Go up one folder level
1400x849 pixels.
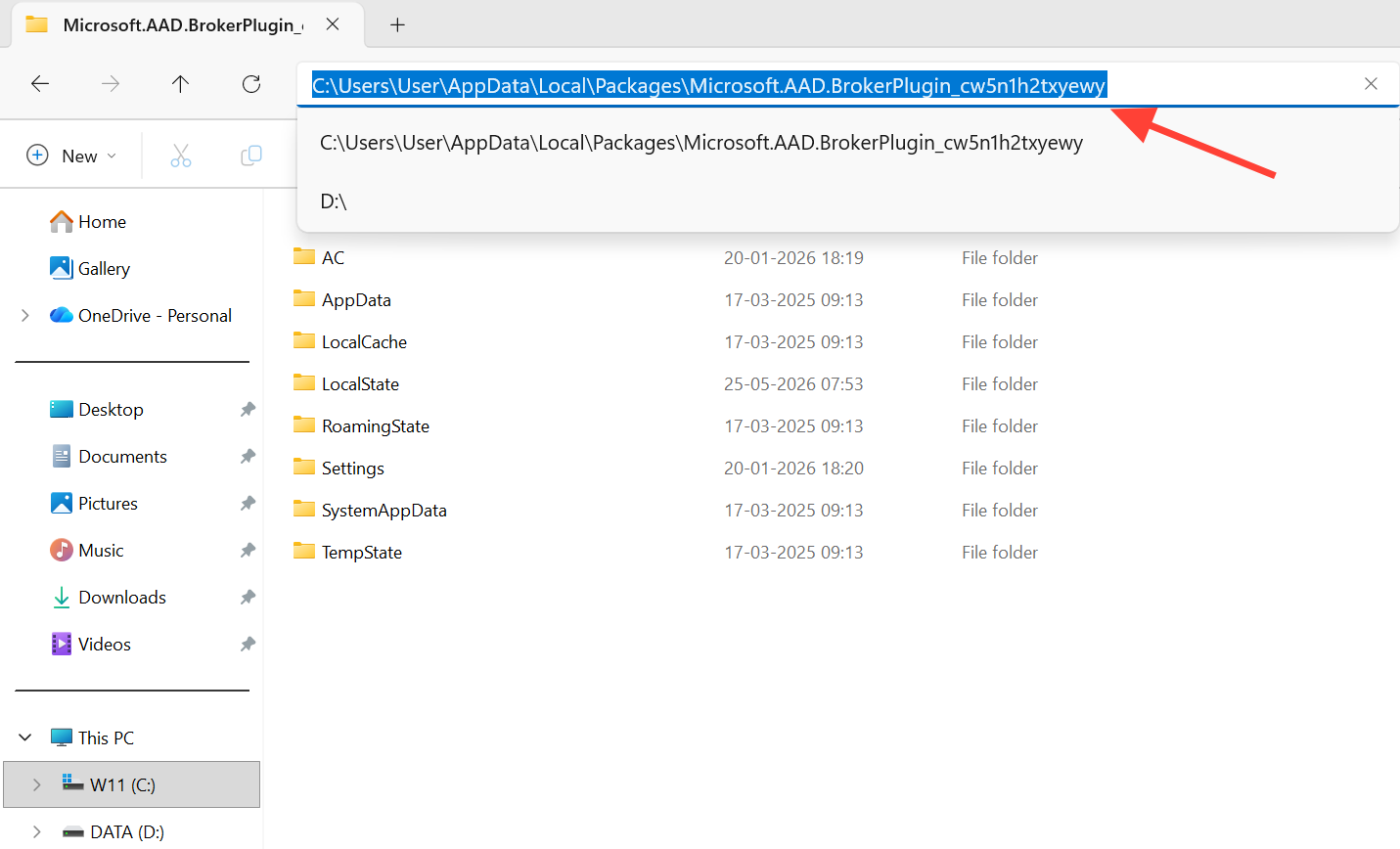click(x=181, y=84)
